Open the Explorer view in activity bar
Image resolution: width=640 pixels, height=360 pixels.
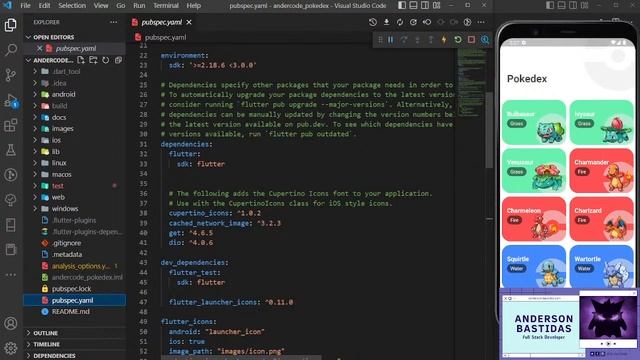click(11, 25)
